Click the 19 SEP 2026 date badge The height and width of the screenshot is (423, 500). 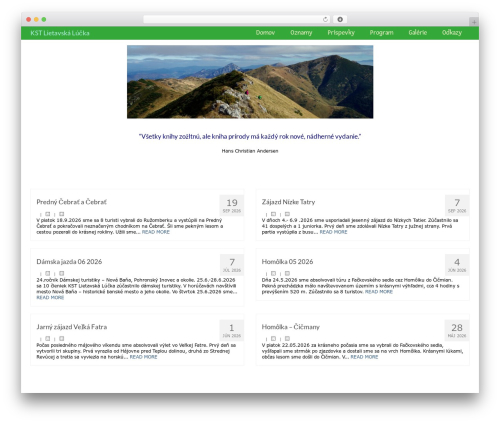[x=232, y=206]
